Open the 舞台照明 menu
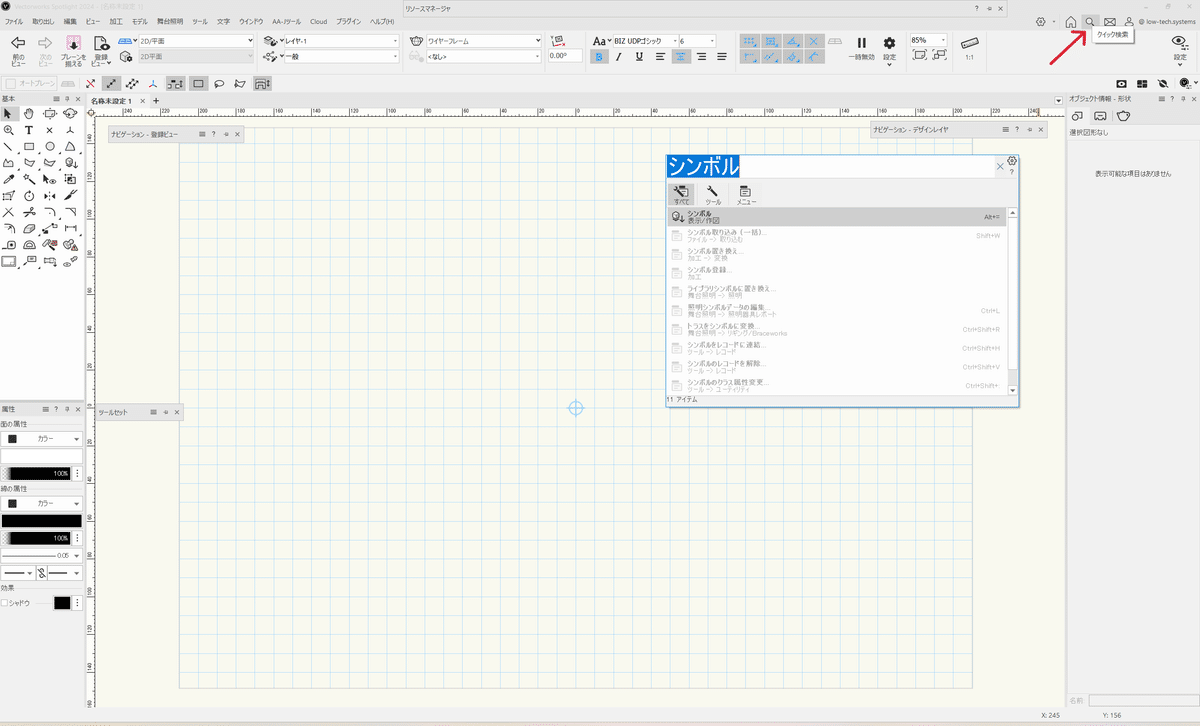The height and width of the screenshot is (726, 1200). pos(170,21)
